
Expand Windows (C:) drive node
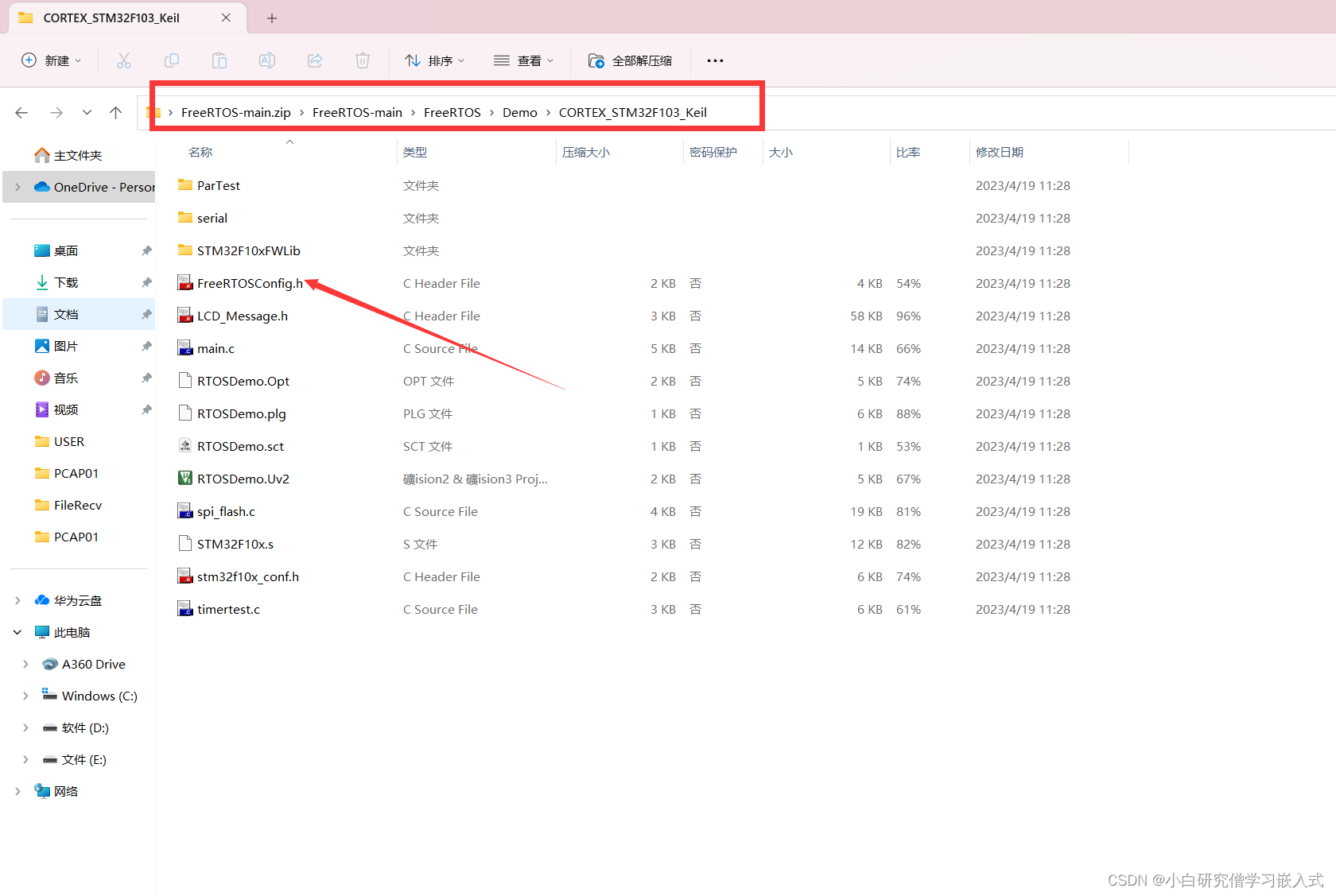(x=25, y=696)
